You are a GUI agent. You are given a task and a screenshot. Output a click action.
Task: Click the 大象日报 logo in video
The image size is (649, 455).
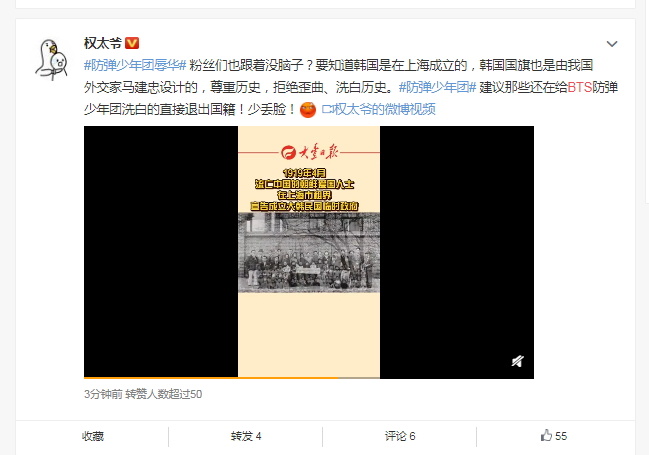point(309,153)
